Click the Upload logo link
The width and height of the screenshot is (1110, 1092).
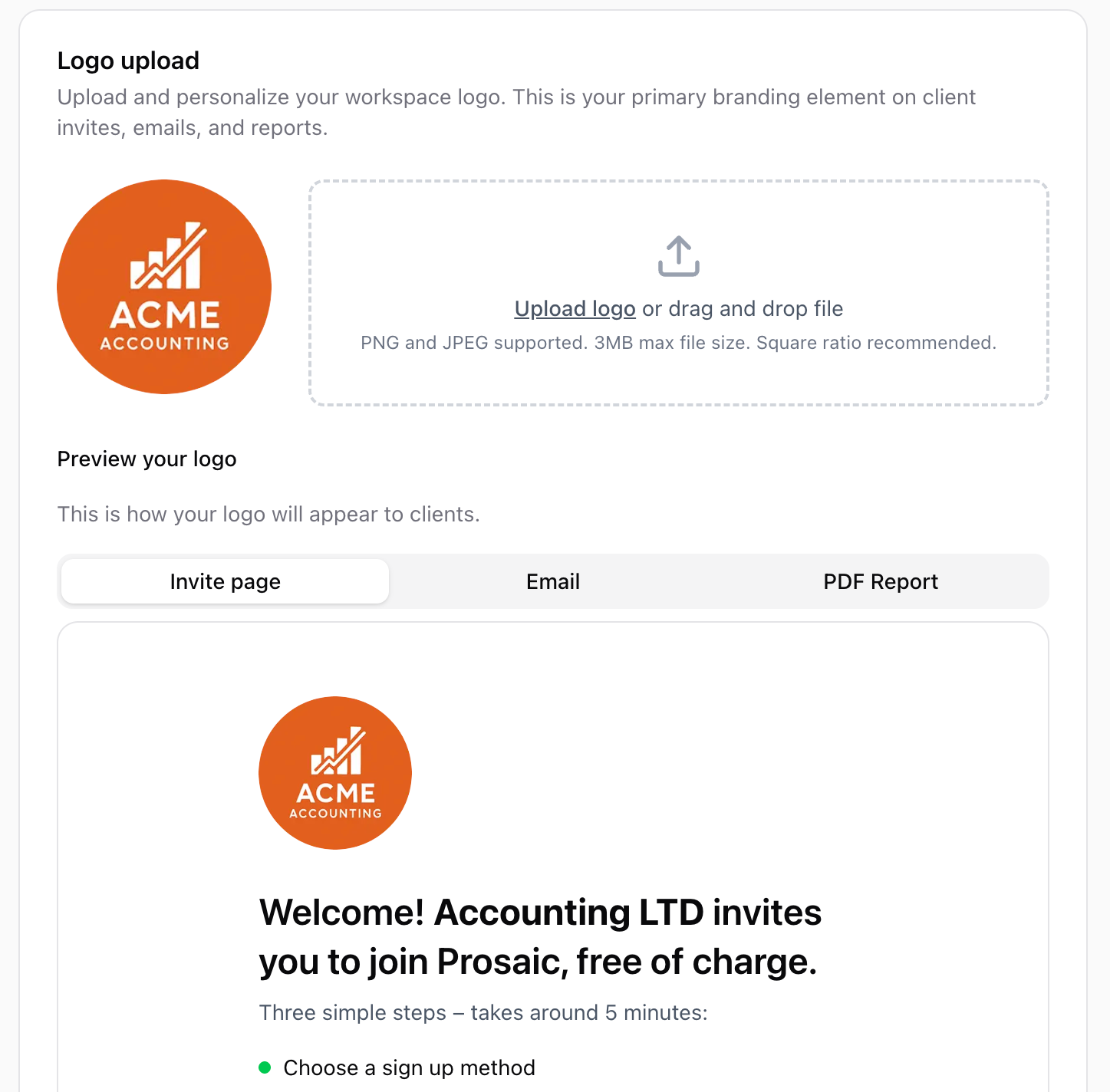[x=575, y=308]
